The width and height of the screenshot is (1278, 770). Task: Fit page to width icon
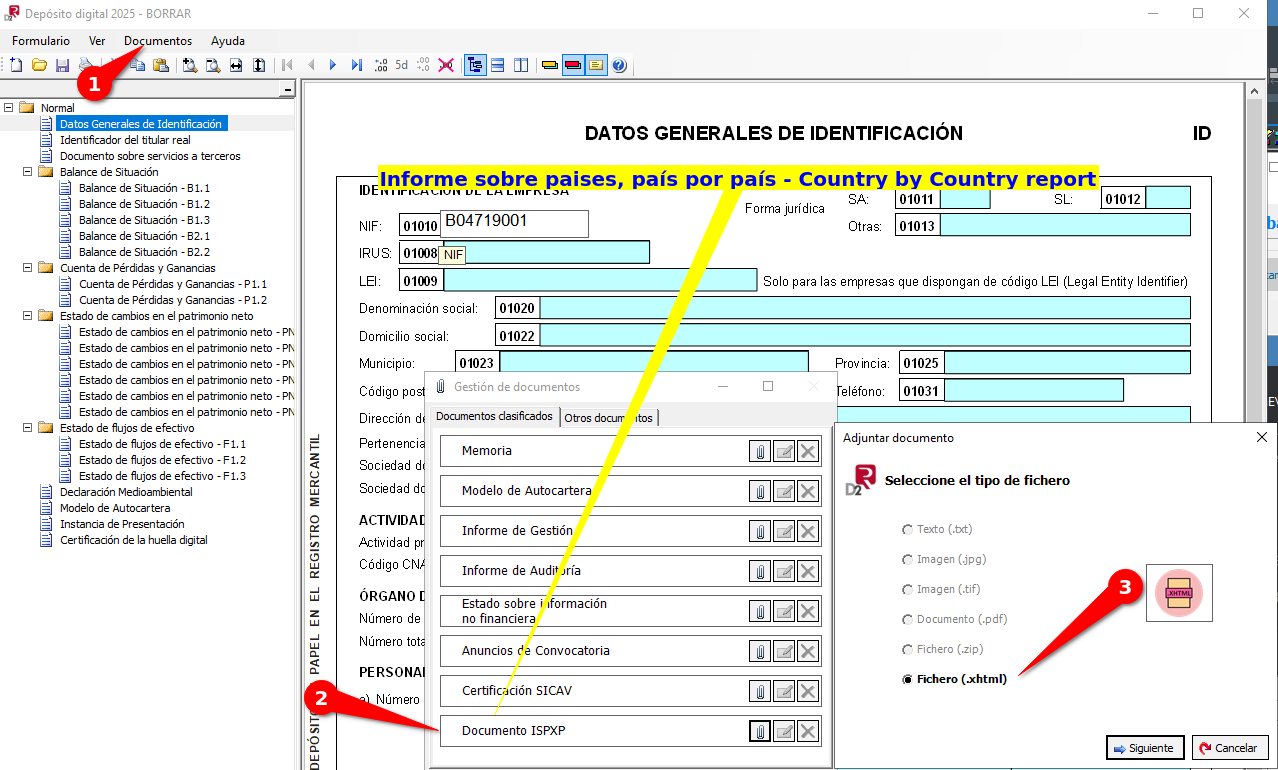pos(236,65)
